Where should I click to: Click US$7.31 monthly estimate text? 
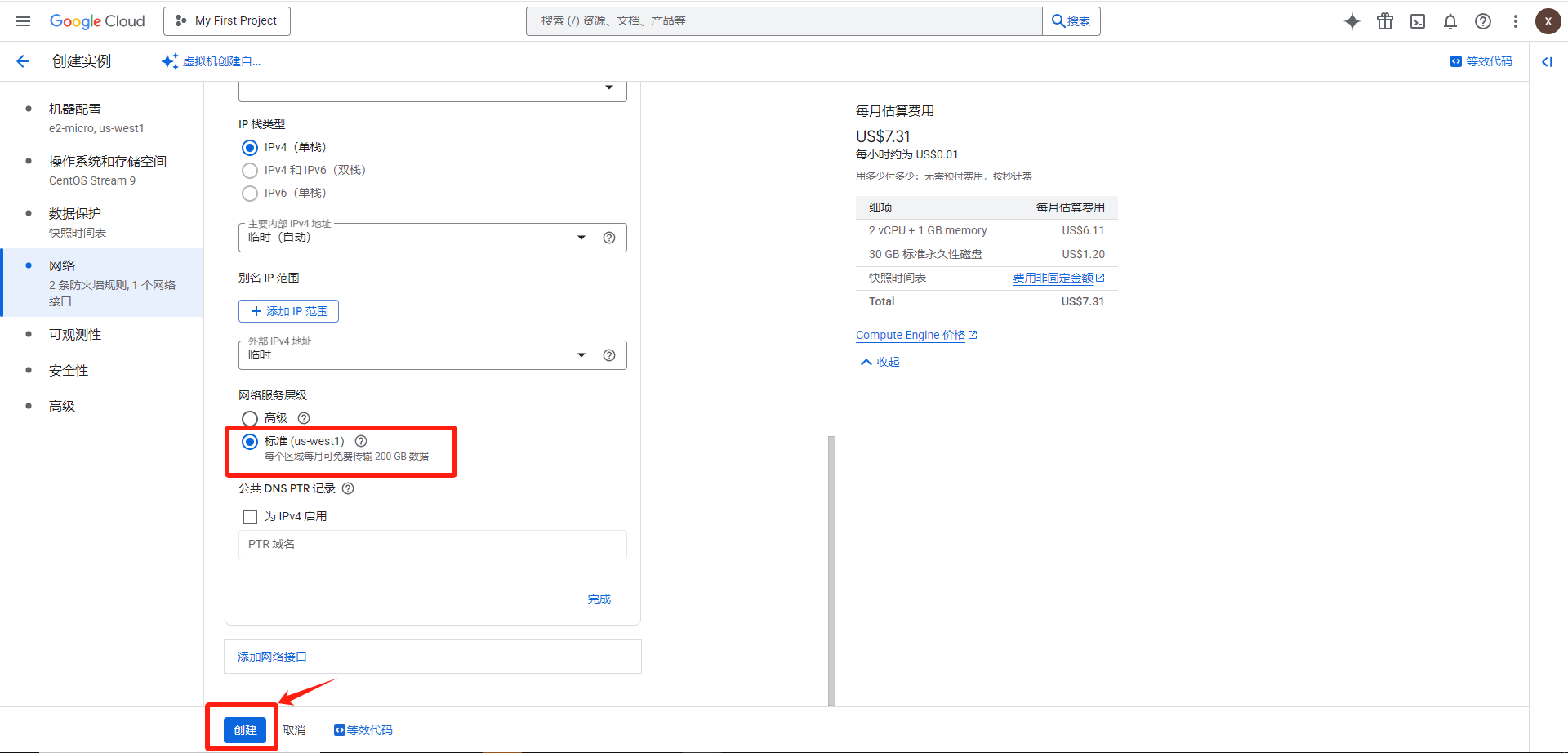tap(883, 136)
